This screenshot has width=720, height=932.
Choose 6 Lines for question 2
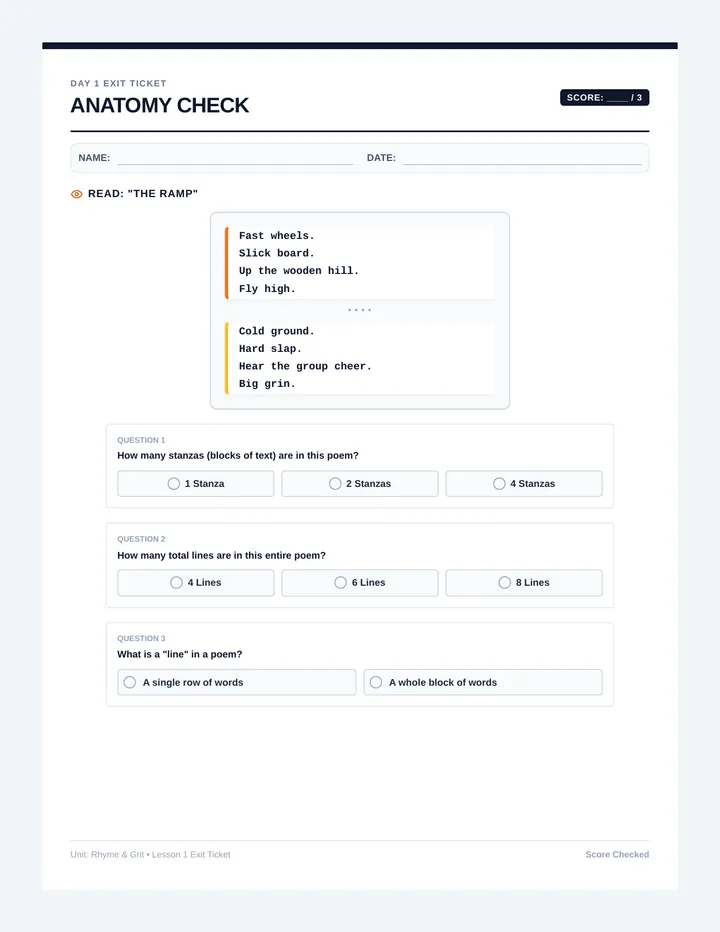[360, 582]
